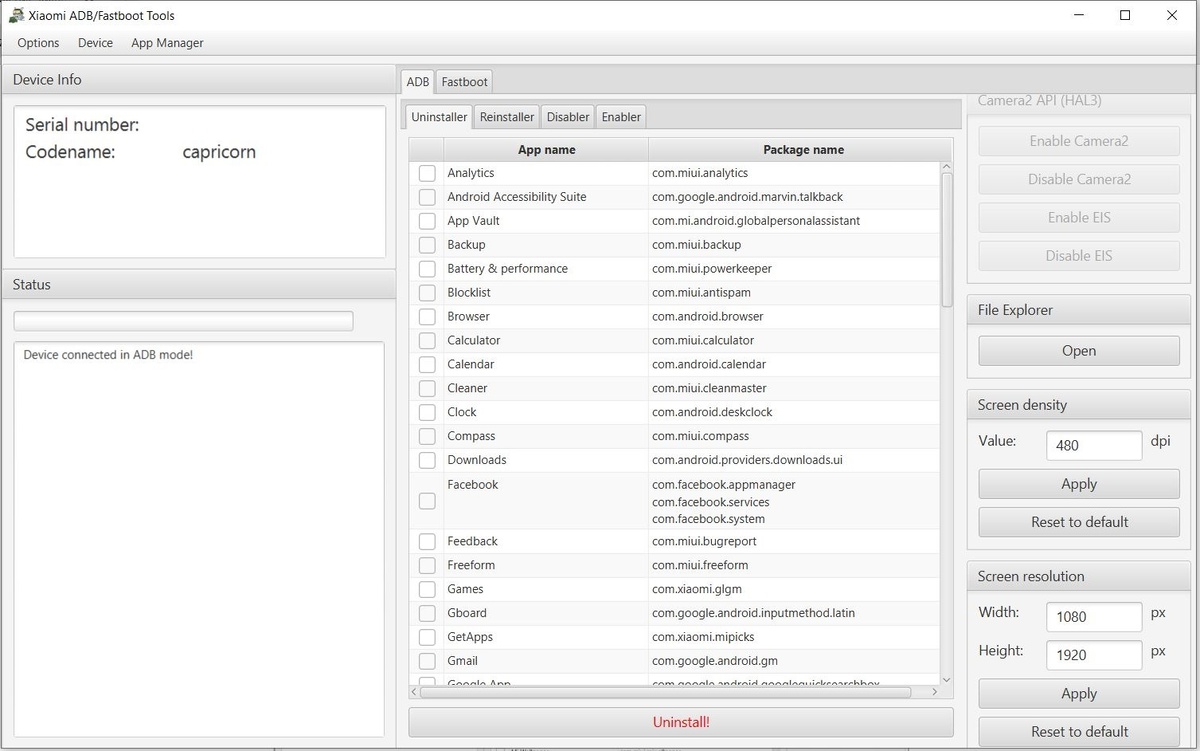The image size is (1200, 751).
Task: Click com.android.deskclock package name
Action: tap(712, 412)
